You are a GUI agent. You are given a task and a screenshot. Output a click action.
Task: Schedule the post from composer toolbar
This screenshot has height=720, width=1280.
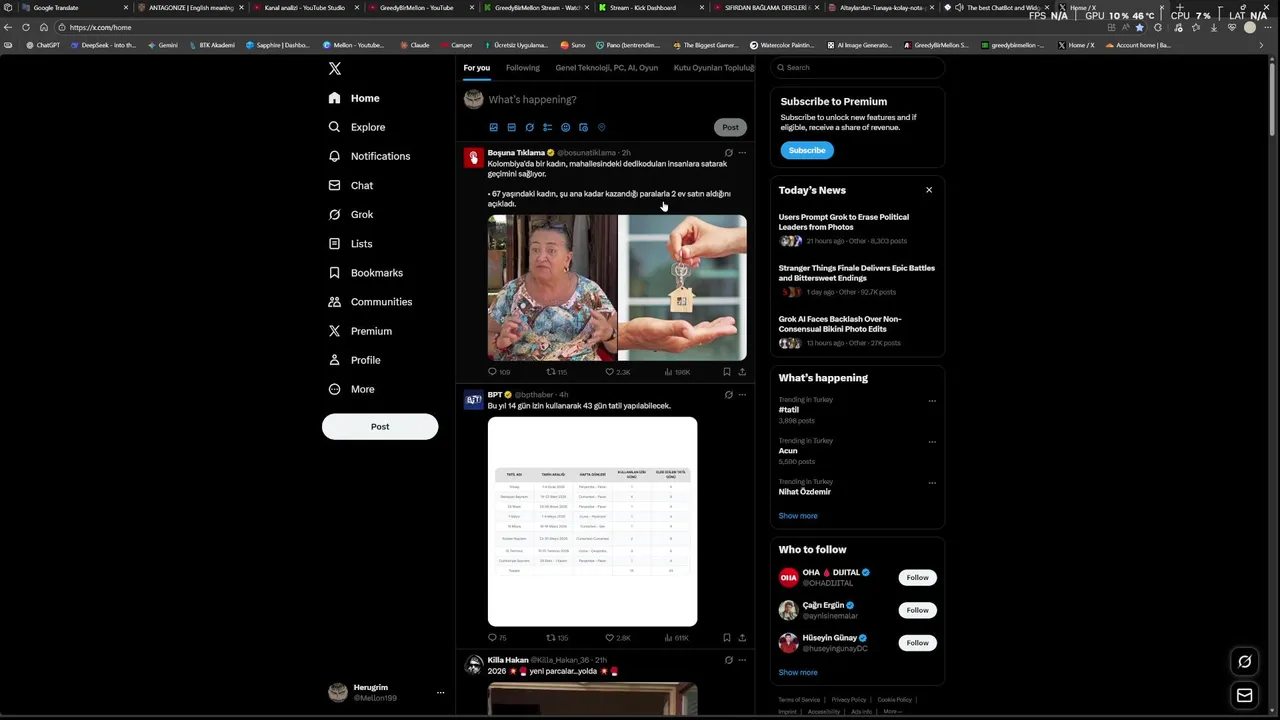pos(583,127)
